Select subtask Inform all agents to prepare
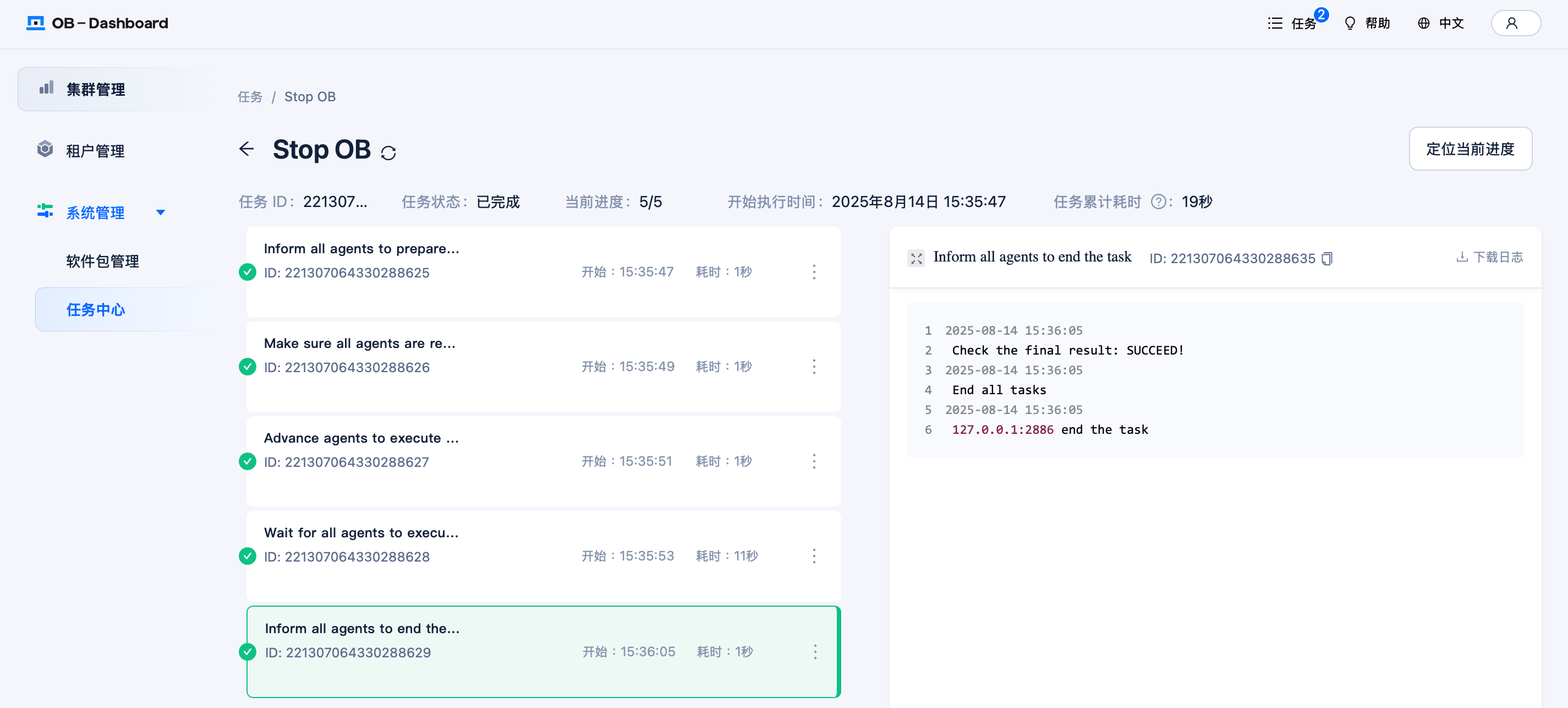Screen dimensions: 1568x708 point(543,272)
